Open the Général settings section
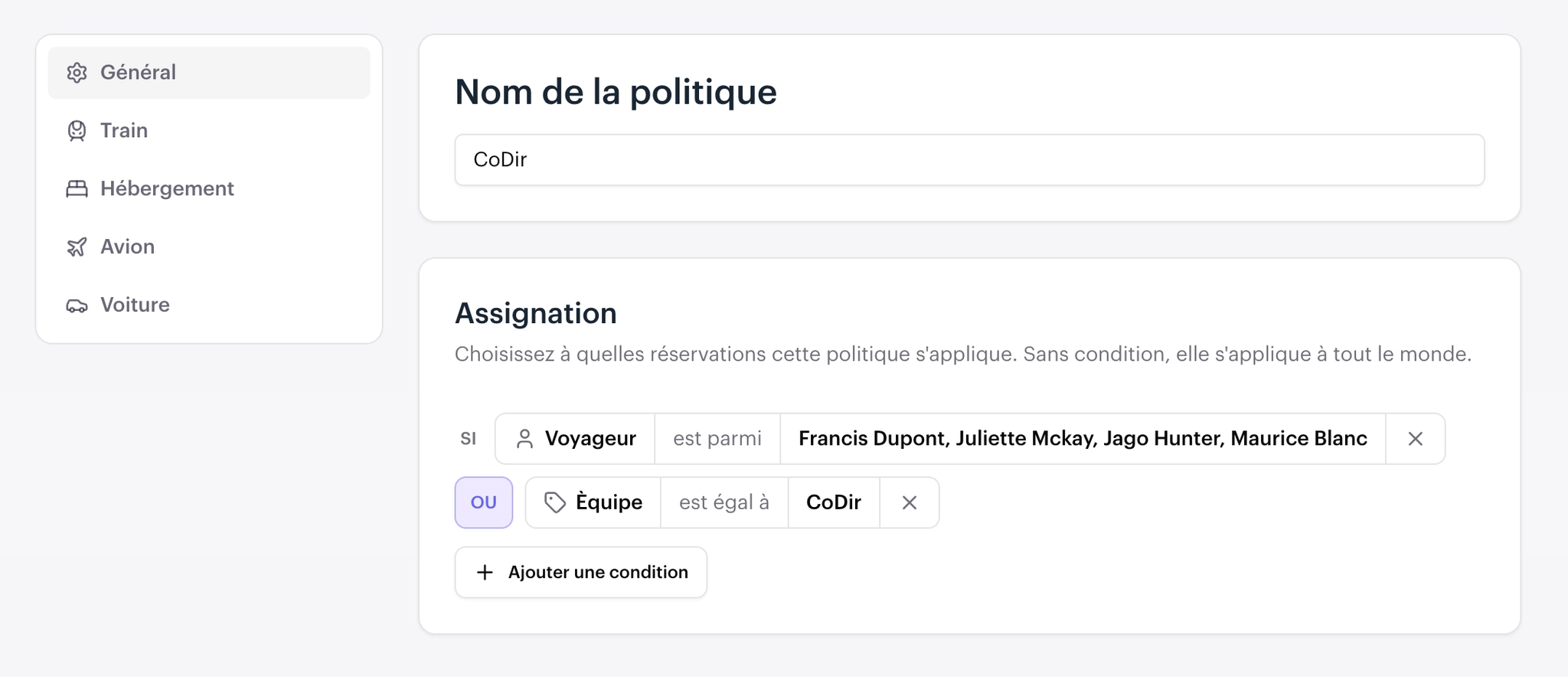This screenshot has height=677, width=1568. click(208, 73)
